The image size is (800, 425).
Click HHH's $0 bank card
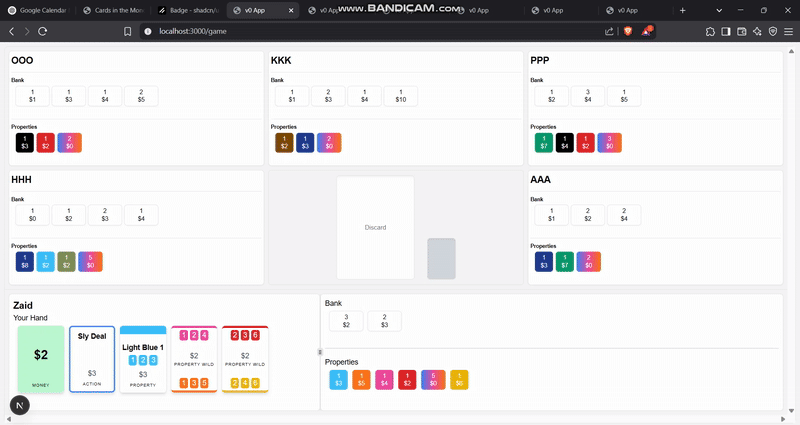(x=33, y=215)
